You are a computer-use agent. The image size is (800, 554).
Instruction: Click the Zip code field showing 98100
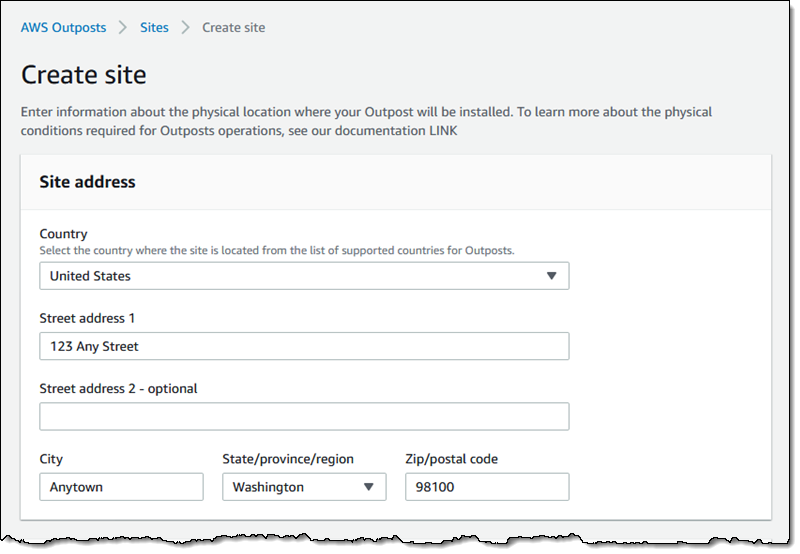point(487,487)
